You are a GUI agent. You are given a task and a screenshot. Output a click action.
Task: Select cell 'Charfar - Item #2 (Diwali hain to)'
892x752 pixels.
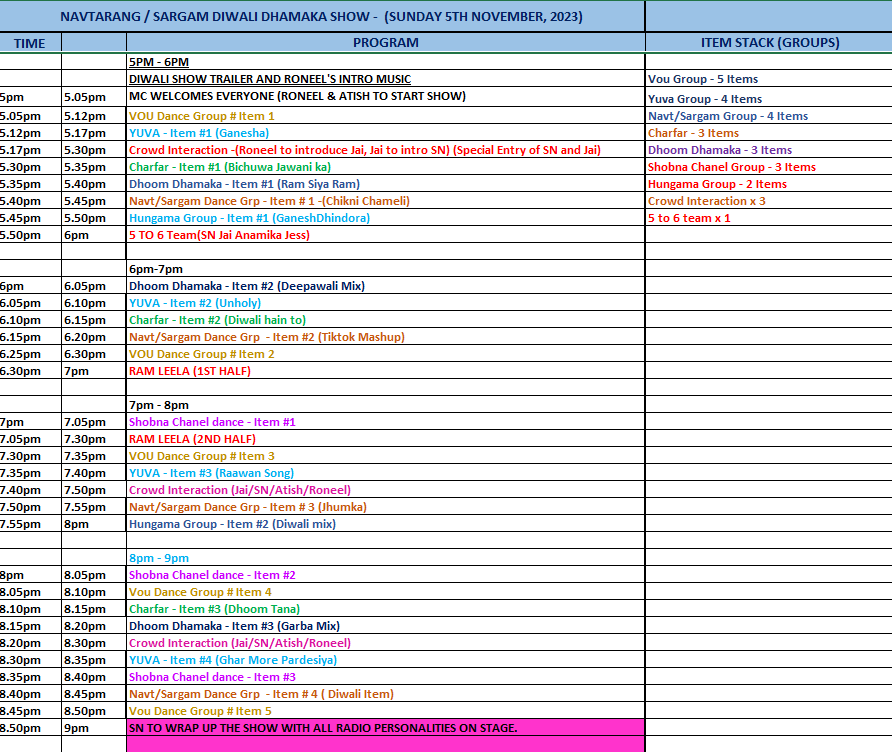[386, 320]
